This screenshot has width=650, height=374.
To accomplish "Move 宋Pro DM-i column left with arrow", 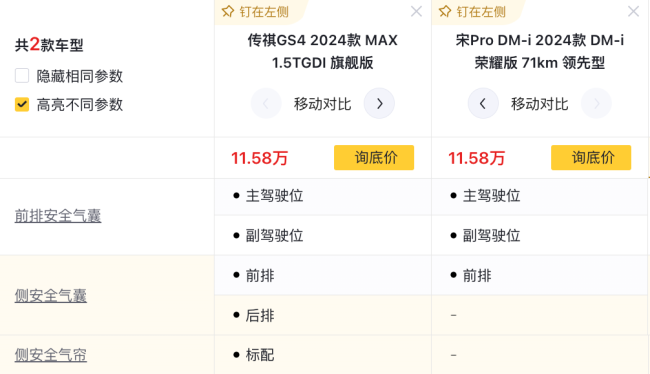I will (x=483, y=103).
